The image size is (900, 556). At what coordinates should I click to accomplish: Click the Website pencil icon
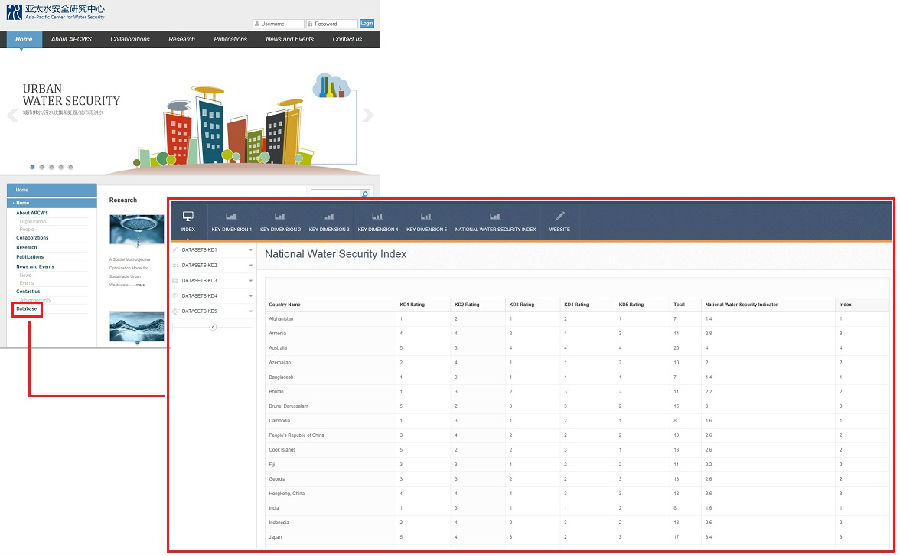coord(560,216)
